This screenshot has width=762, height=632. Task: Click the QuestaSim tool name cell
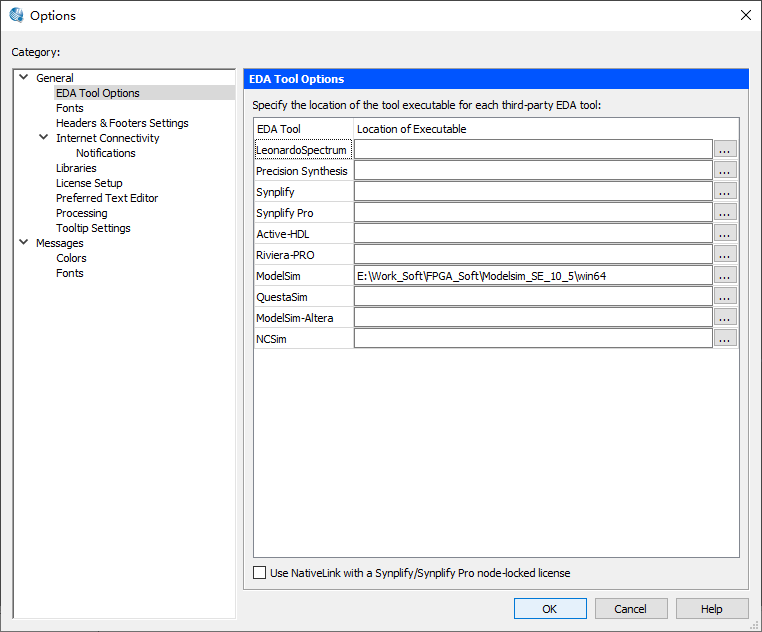coord(303,297)
